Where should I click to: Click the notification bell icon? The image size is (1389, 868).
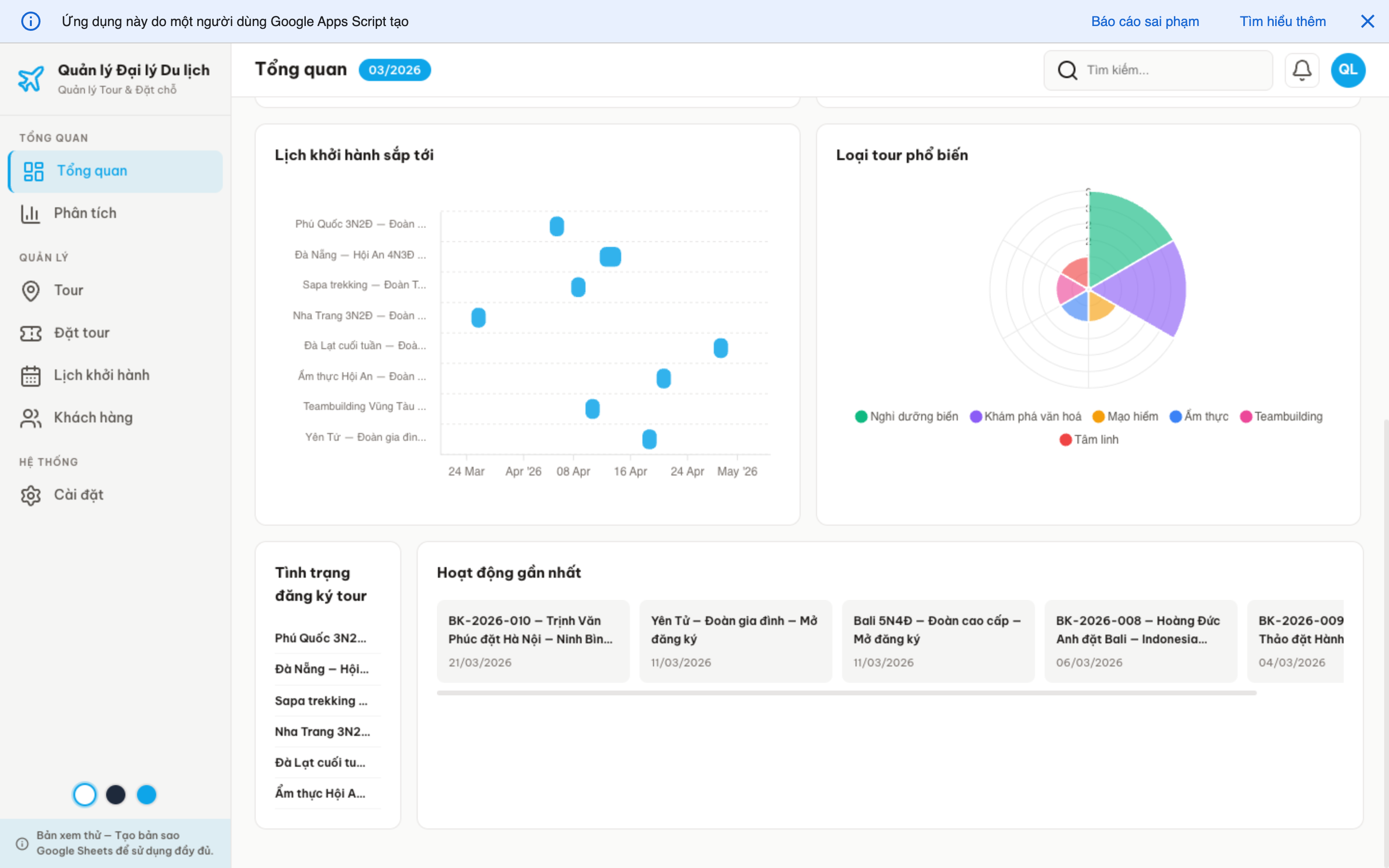tap(1301, 70)
